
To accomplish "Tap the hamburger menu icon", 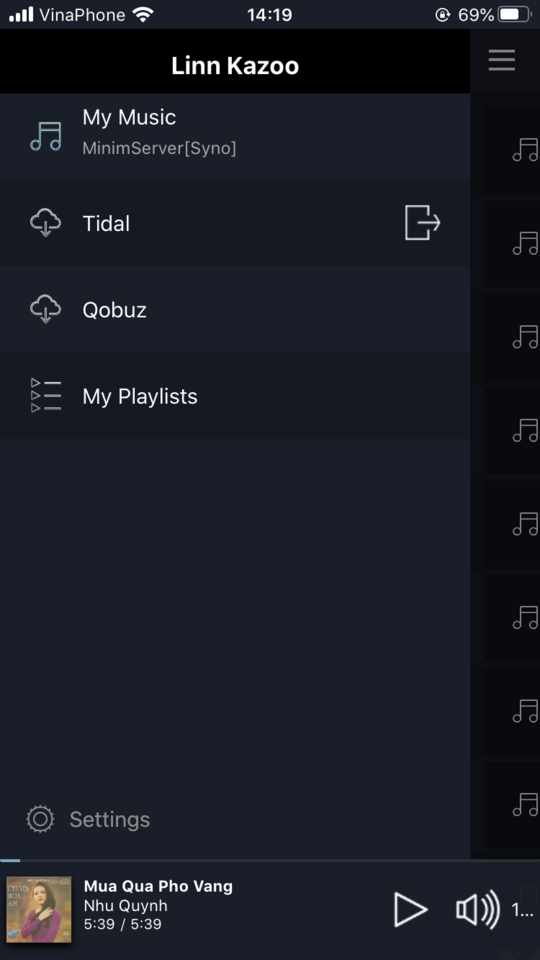I will coord(501,60).
